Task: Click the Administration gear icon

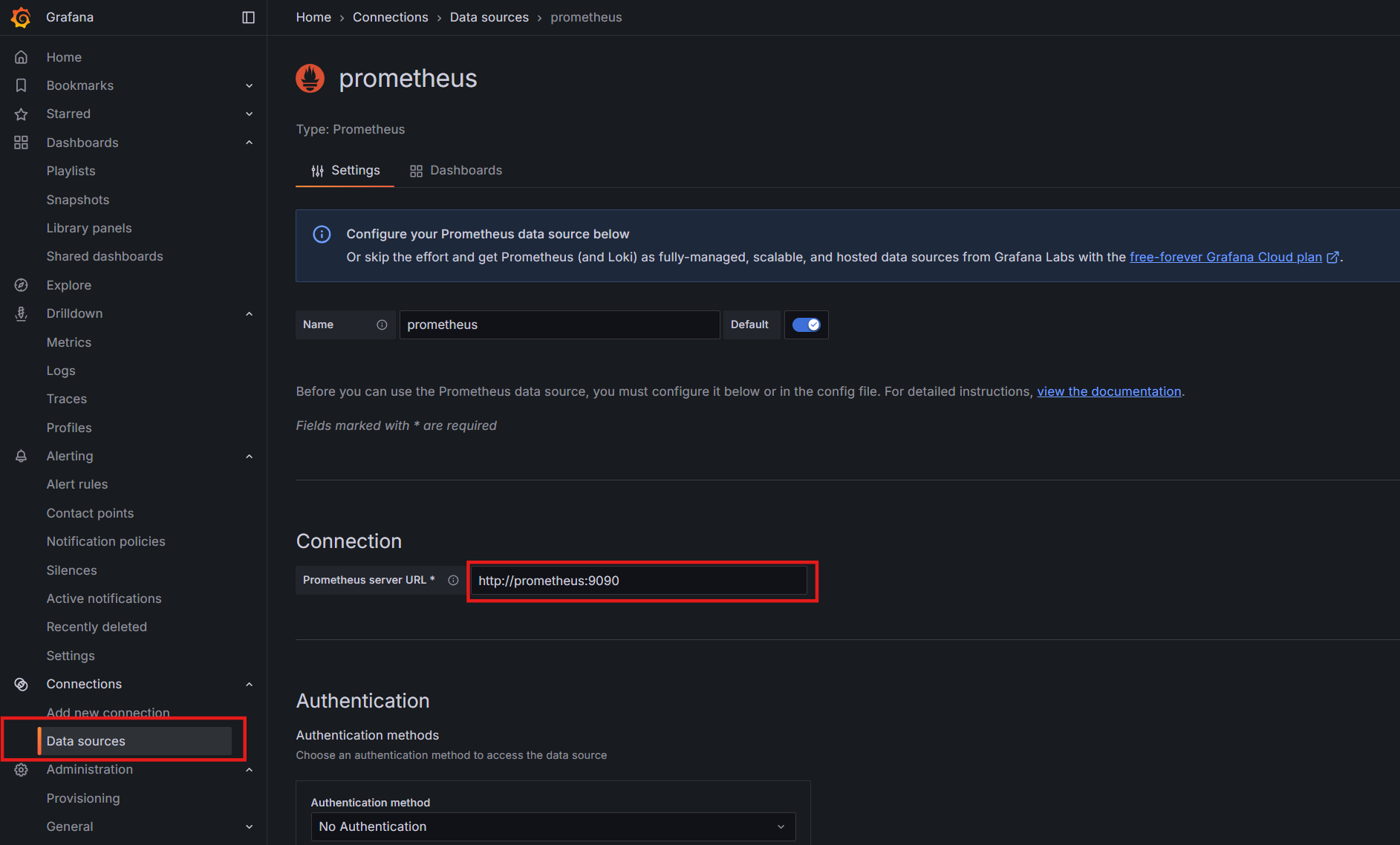Action: pos(21,769)
